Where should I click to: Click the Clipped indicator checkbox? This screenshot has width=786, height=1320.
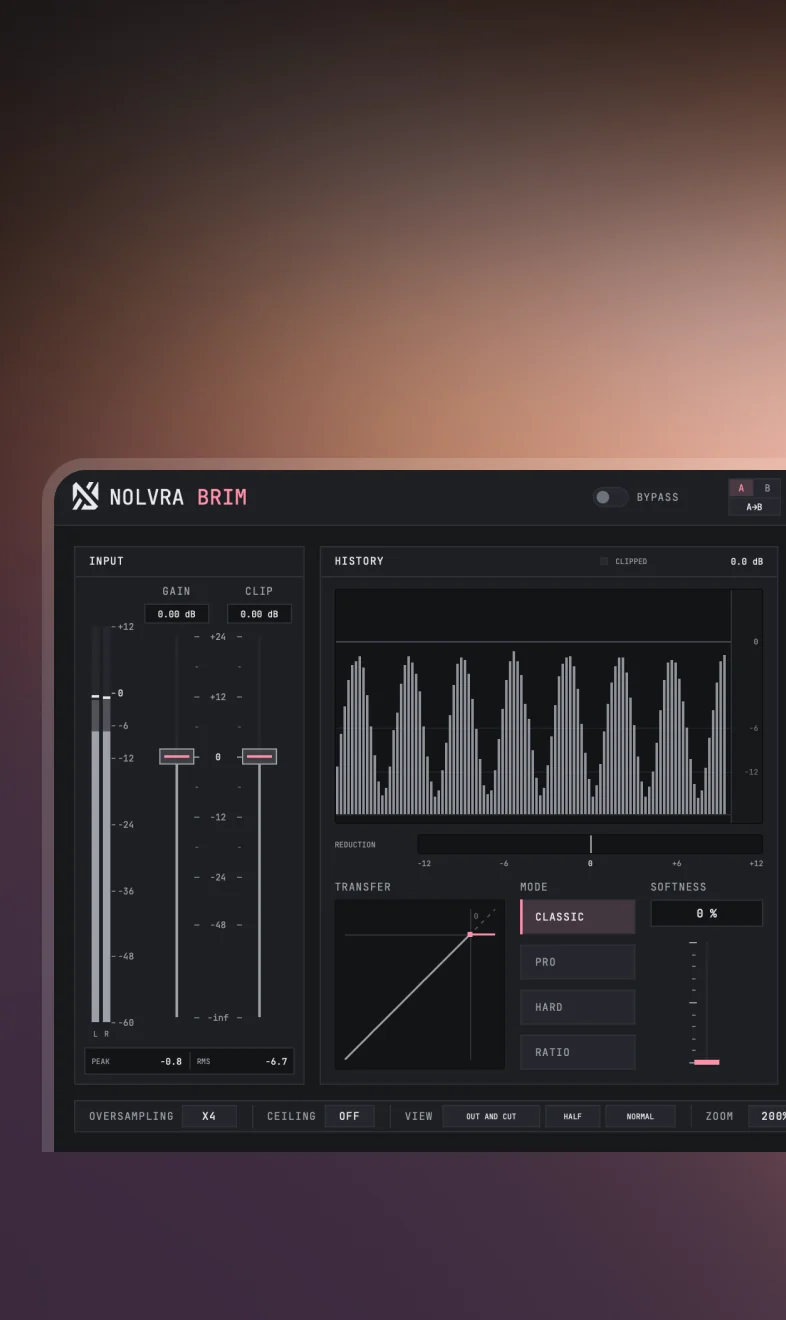604,562
